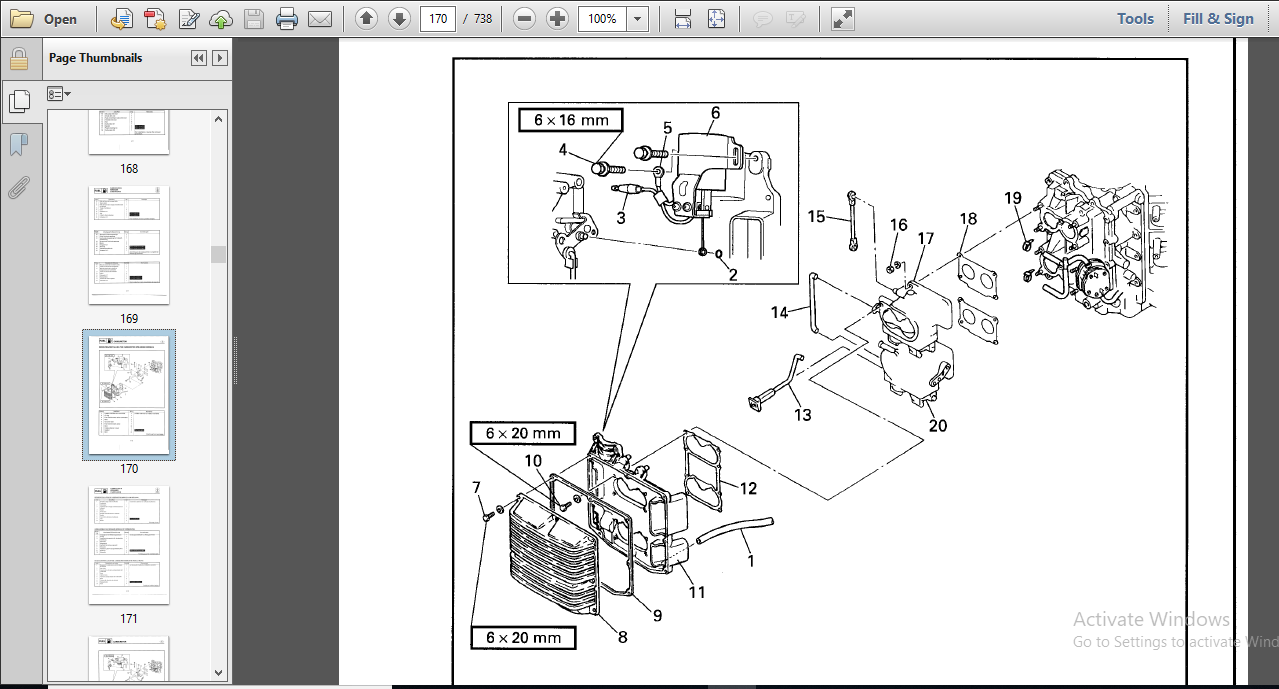The image size is (1279, 689).
Task: Click the Page Thumbnails panel icon
Action: click(x=18, y=100)
